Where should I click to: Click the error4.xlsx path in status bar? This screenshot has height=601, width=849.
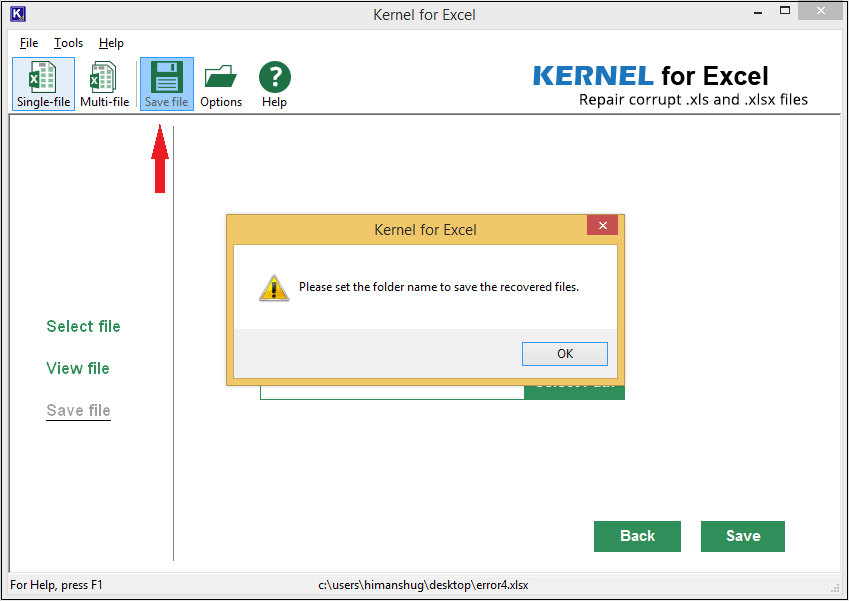click(x=423, y=585)
